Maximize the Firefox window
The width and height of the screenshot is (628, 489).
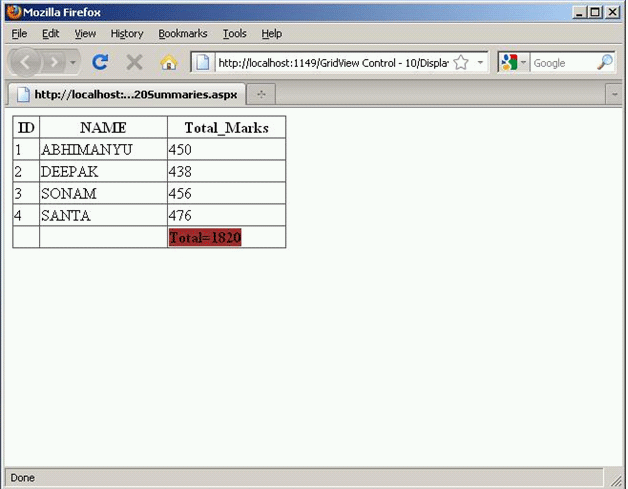point(595,12)
